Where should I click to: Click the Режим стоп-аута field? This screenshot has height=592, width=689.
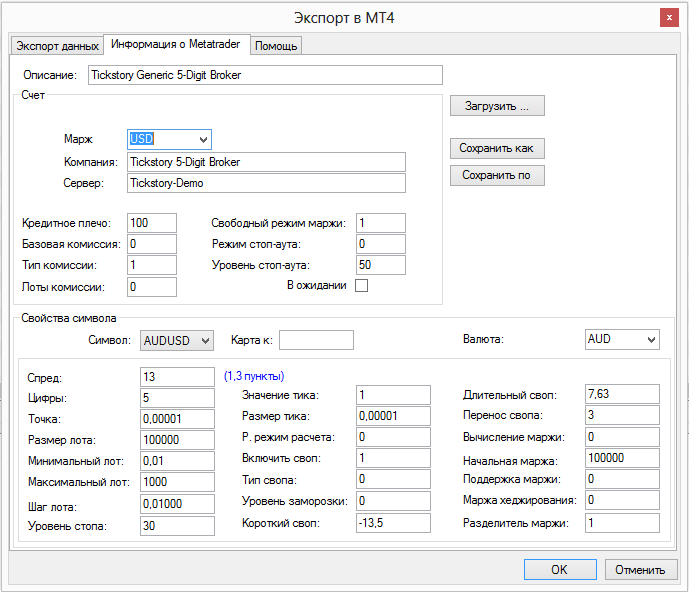pos(381,244)
